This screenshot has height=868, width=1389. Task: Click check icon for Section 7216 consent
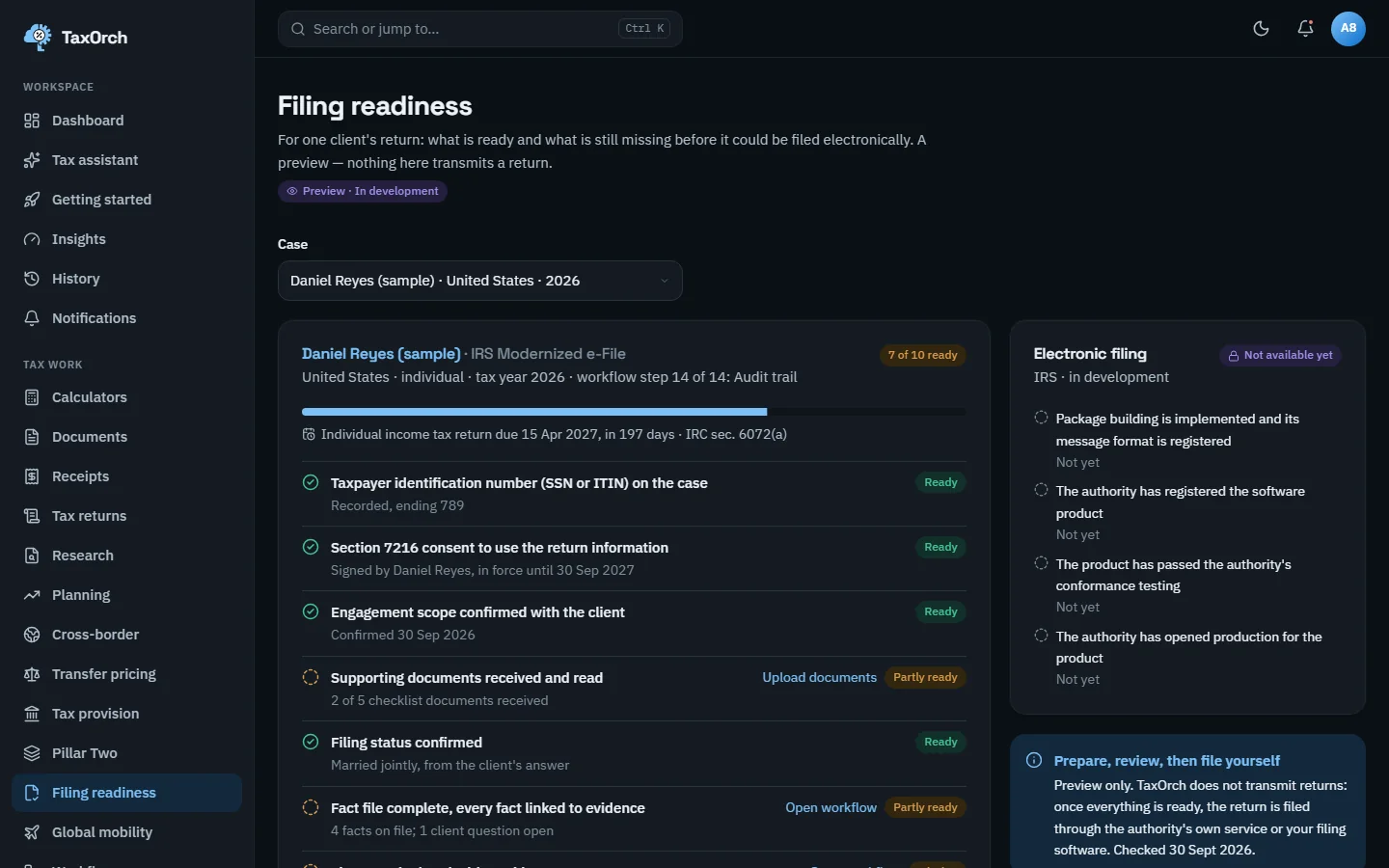pyautogui.click(x=311, y=547)
